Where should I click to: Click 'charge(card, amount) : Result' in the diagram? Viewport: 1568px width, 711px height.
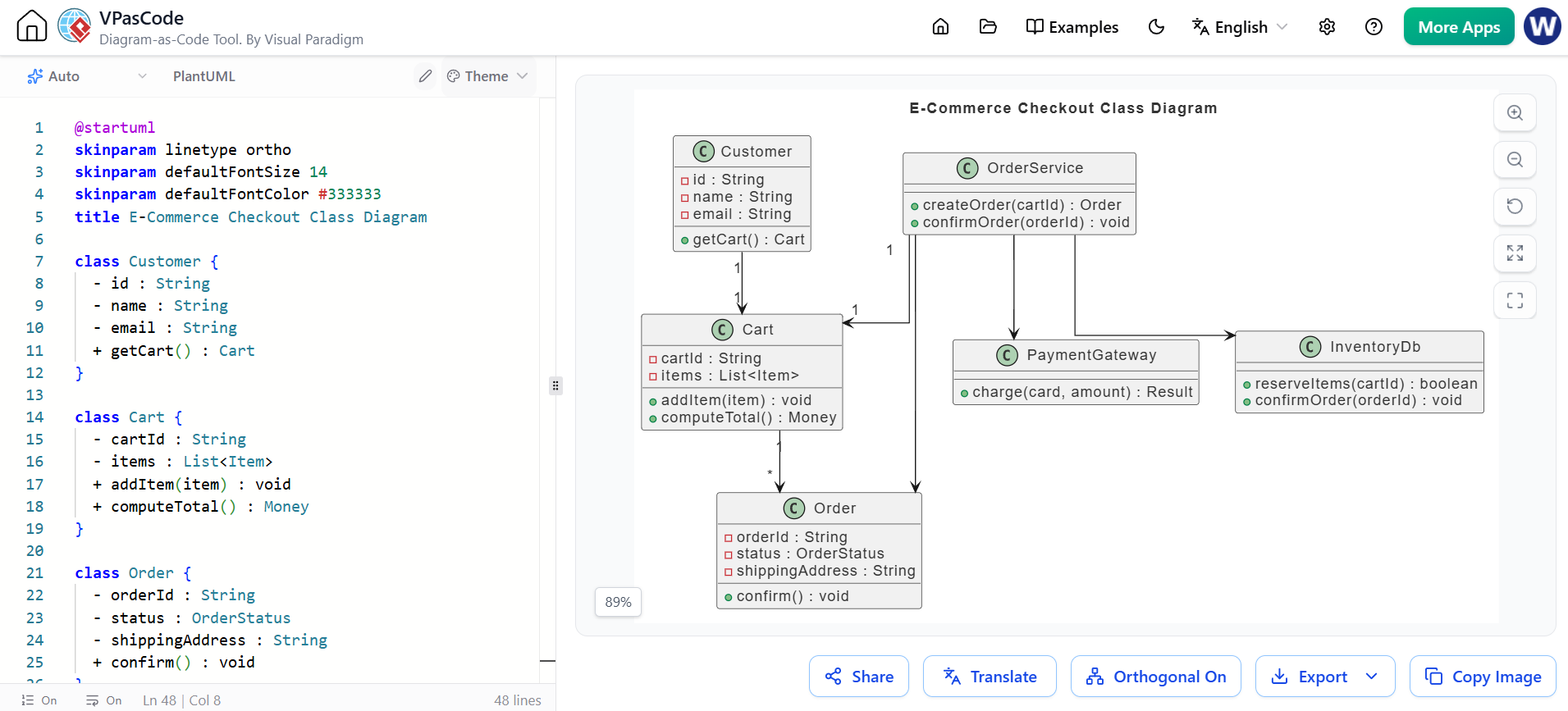click(x=1082, y=392)
